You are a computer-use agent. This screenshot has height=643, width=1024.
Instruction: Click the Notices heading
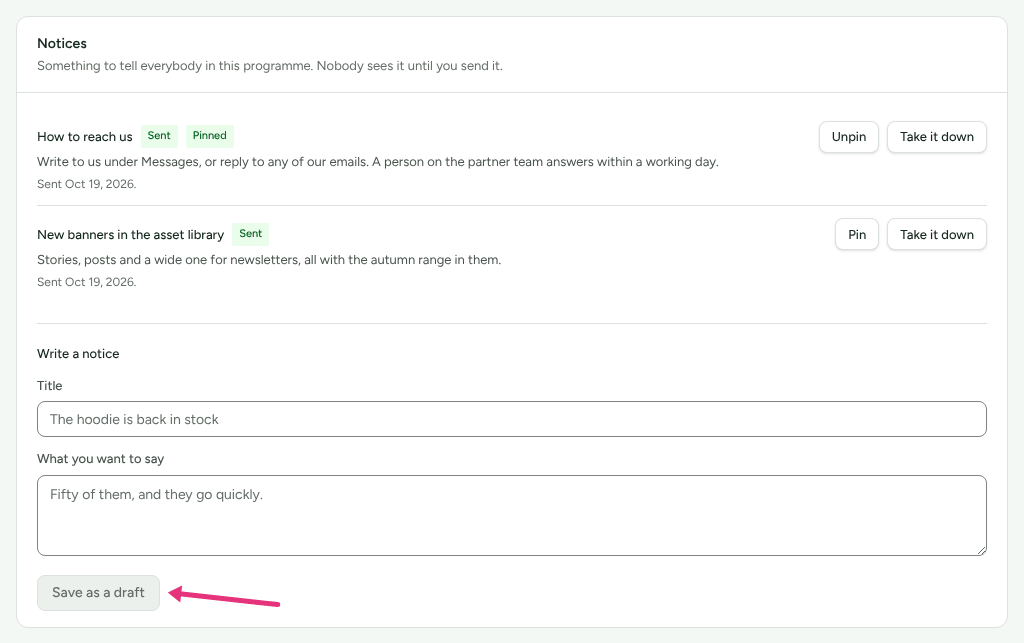pos(62,43)
